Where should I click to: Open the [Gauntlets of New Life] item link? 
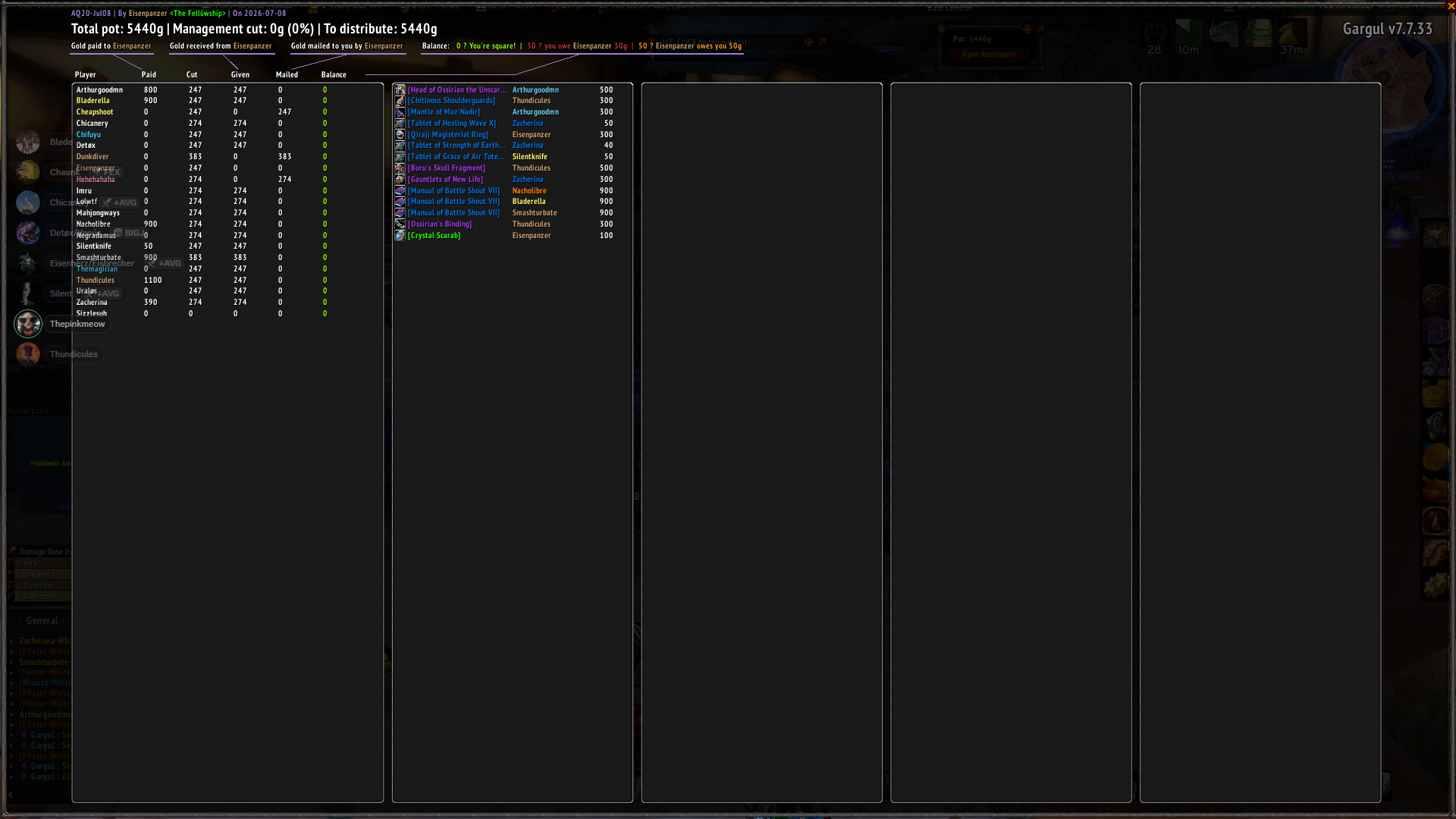tap(445, 179)
